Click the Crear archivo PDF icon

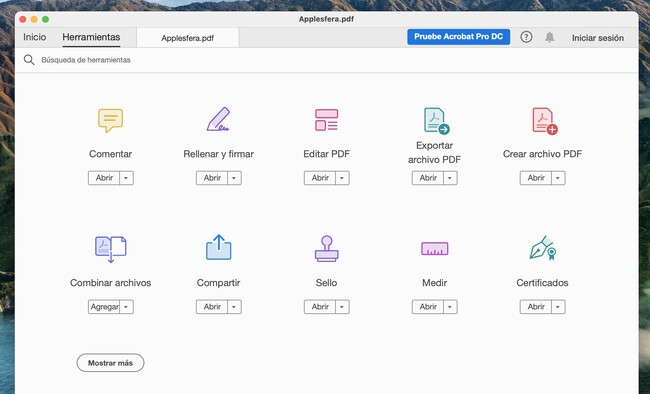[545, 121]
